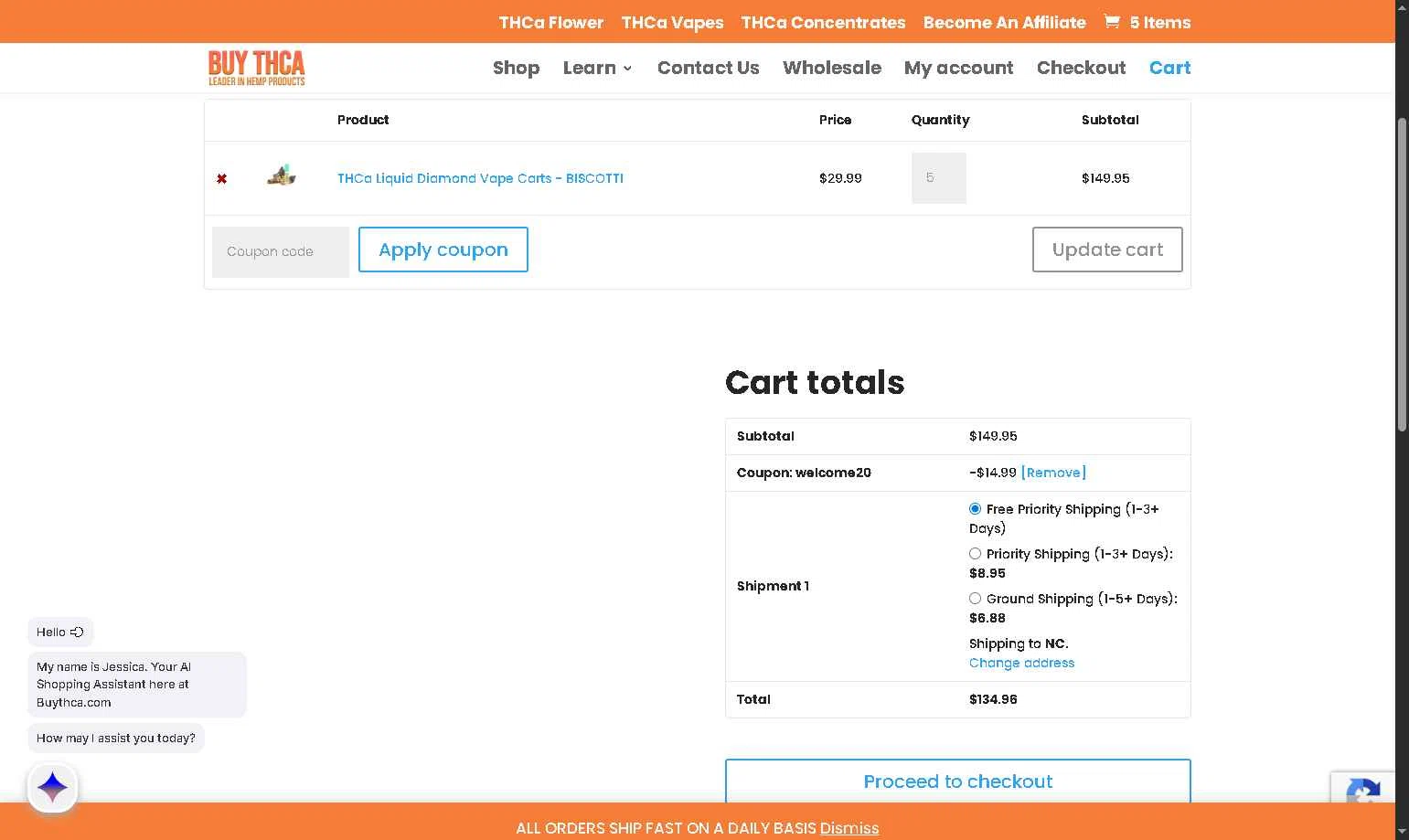
Task: Select Free Priority Shipping option
Action: point(975,509)
